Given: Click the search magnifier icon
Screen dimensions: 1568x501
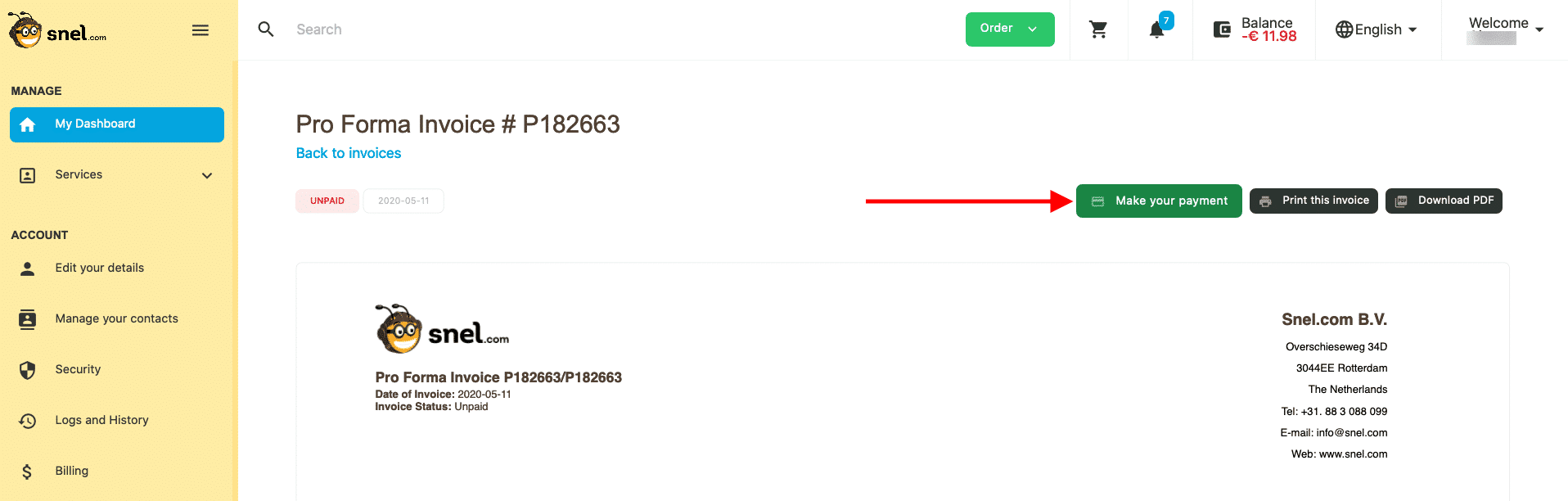Looking at the screenshot, I should tap(266, 29).
